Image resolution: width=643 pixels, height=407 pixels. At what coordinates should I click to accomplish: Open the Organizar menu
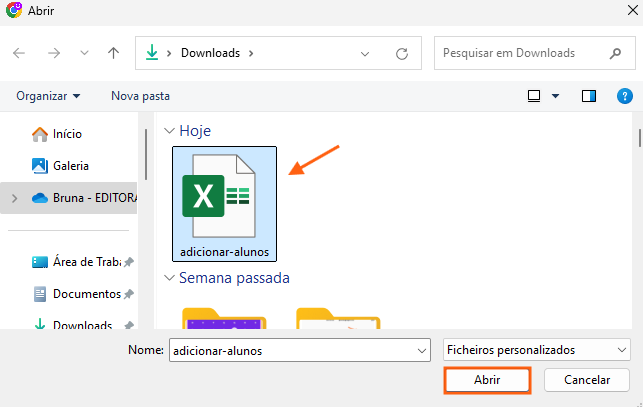48,96
